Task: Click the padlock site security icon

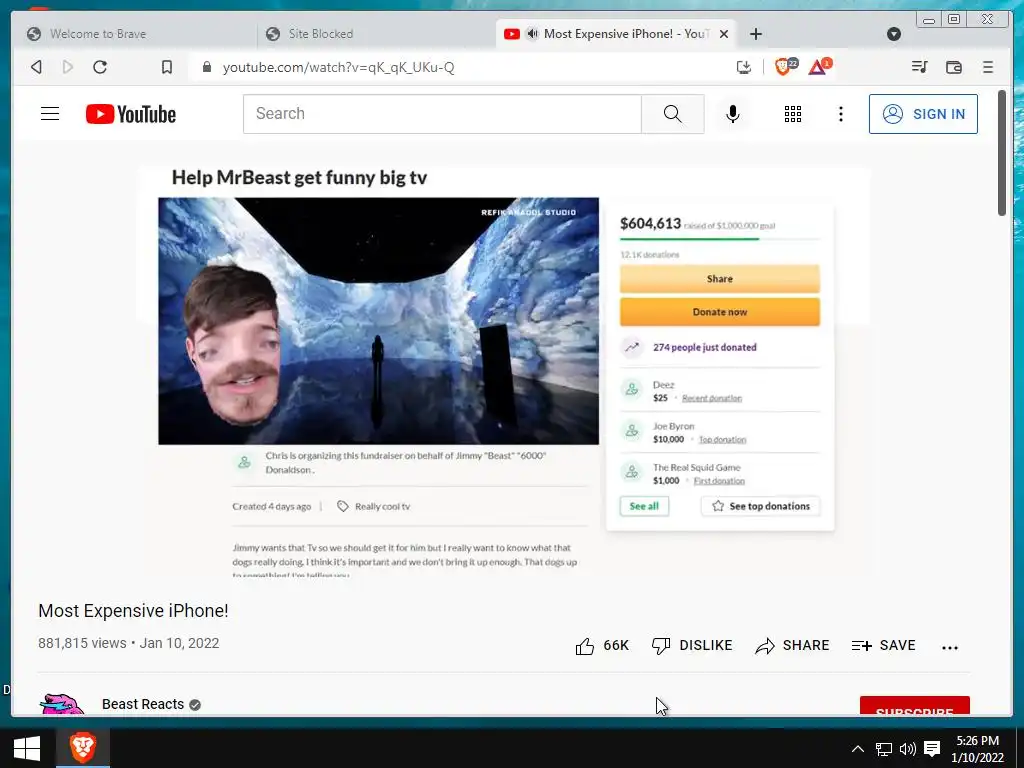Action: point(207,67)
